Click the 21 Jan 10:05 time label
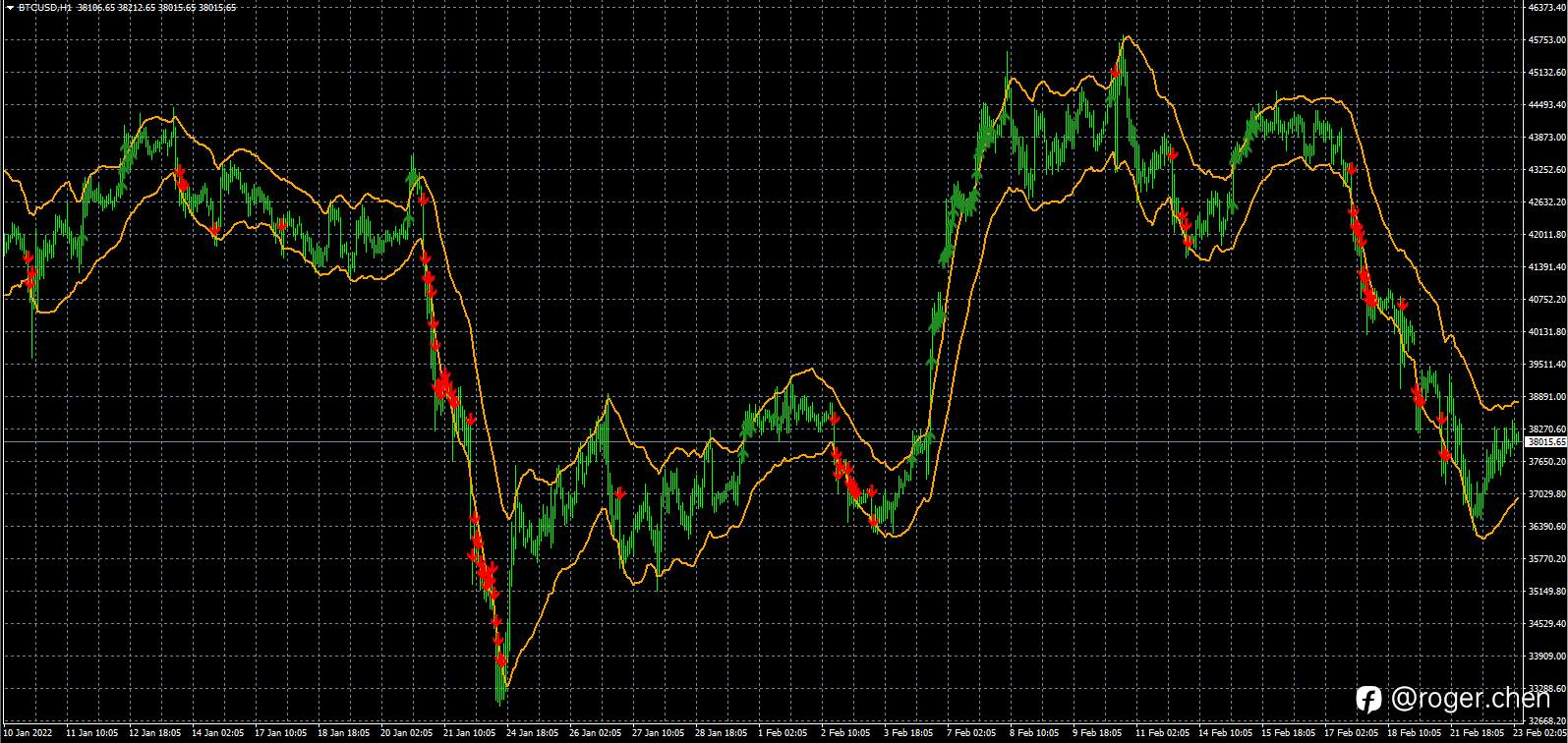The height and width of the screenshot is (743, 1568). (469, 732)
